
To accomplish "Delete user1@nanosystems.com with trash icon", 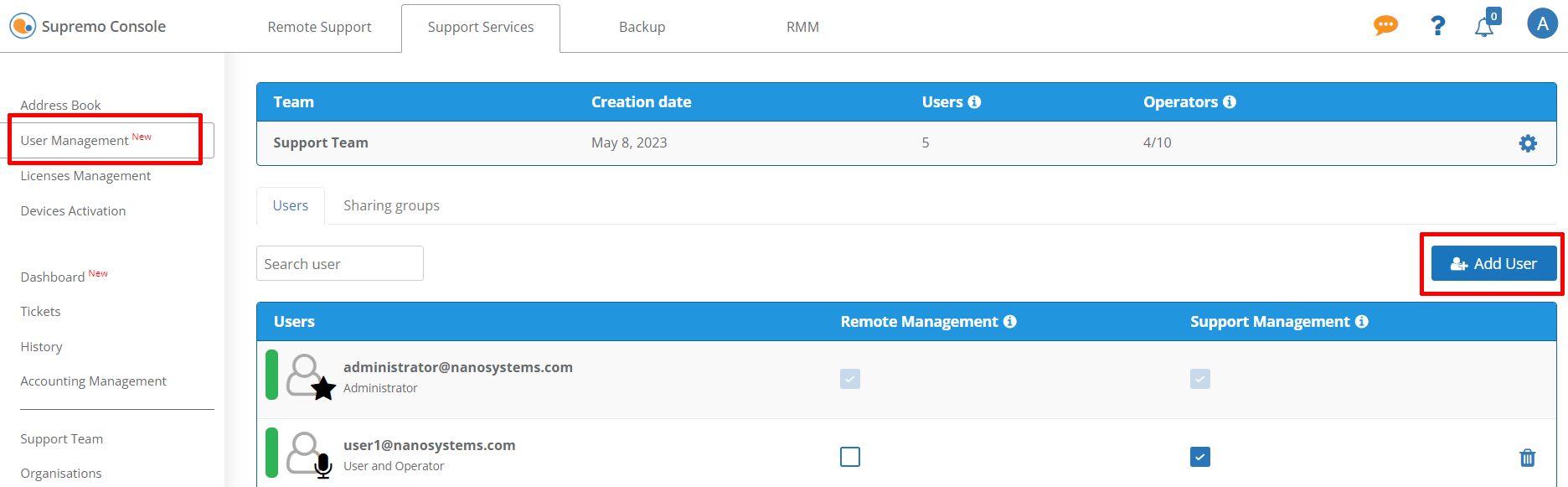I will (x=1528, y=458).
